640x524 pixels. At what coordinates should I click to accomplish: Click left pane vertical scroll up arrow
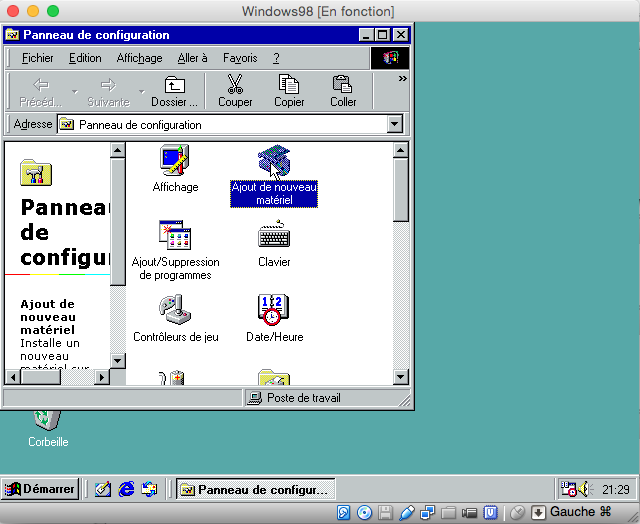pos(118,150)
